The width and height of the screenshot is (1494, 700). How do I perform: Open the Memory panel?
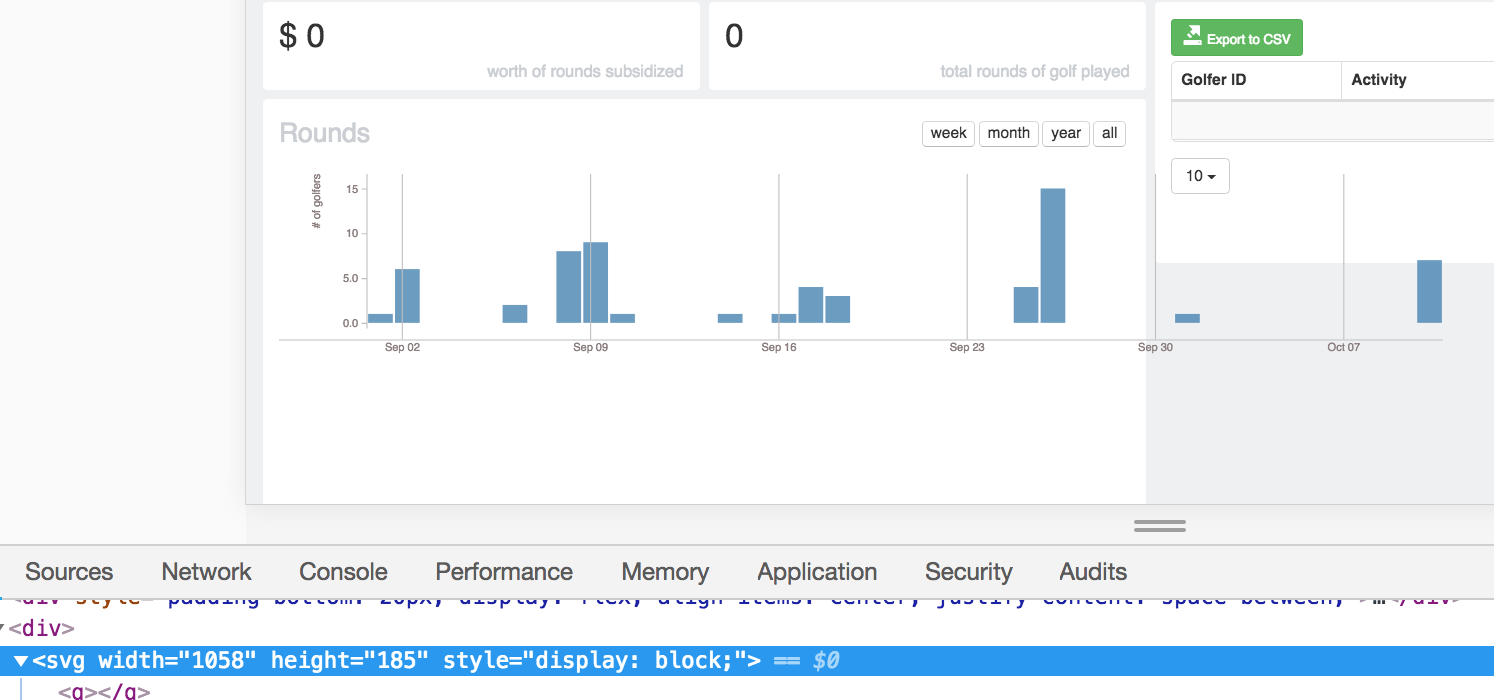pos(664,571)
